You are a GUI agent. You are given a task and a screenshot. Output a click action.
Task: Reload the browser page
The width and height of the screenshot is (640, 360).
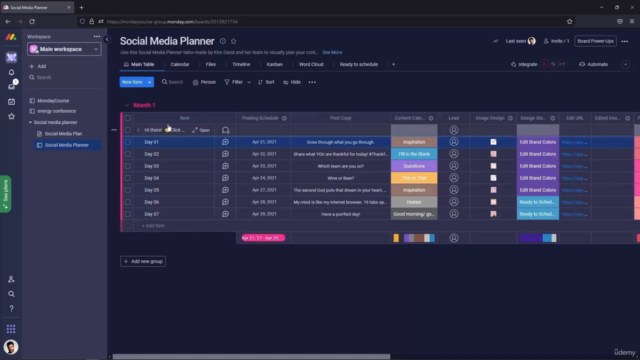pos(32,22)
